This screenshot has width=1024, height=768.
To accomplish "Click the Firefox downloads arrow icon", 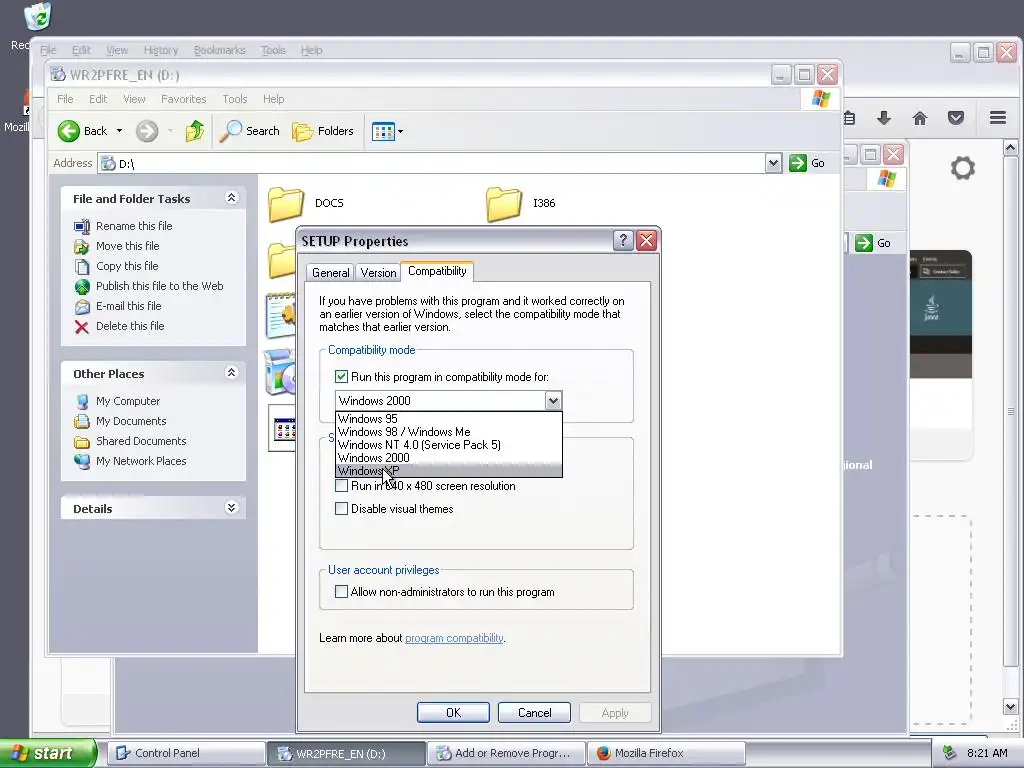I will [884, 118].
